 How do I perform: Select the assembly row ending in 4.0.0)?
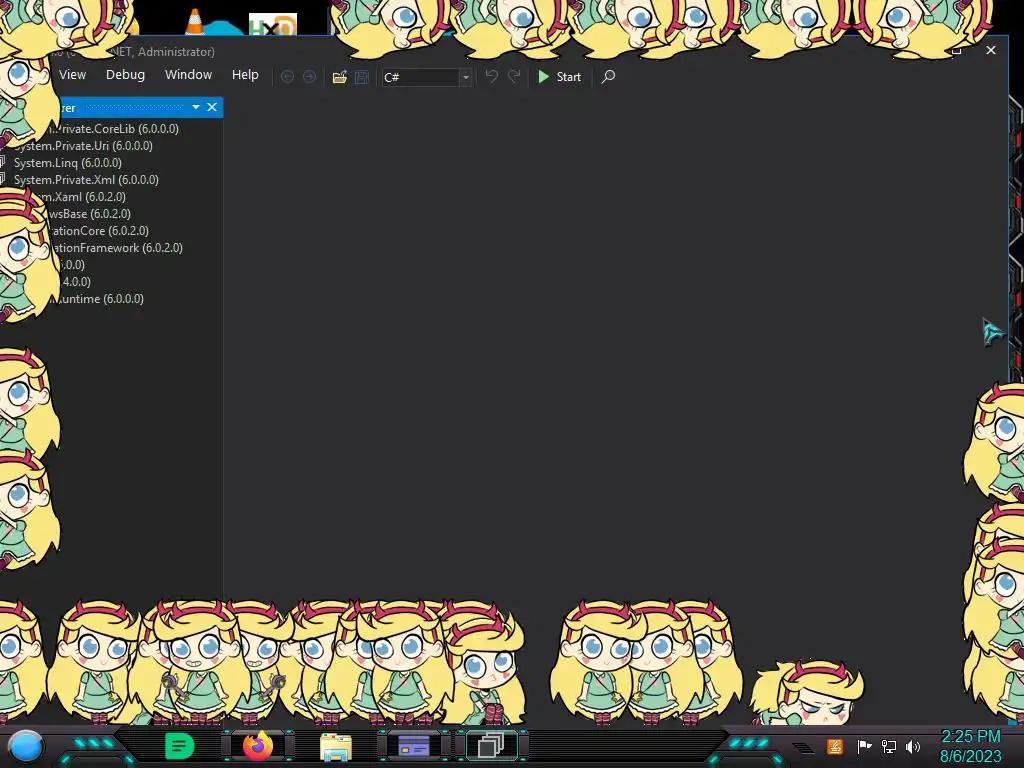(x=75, y=281)
